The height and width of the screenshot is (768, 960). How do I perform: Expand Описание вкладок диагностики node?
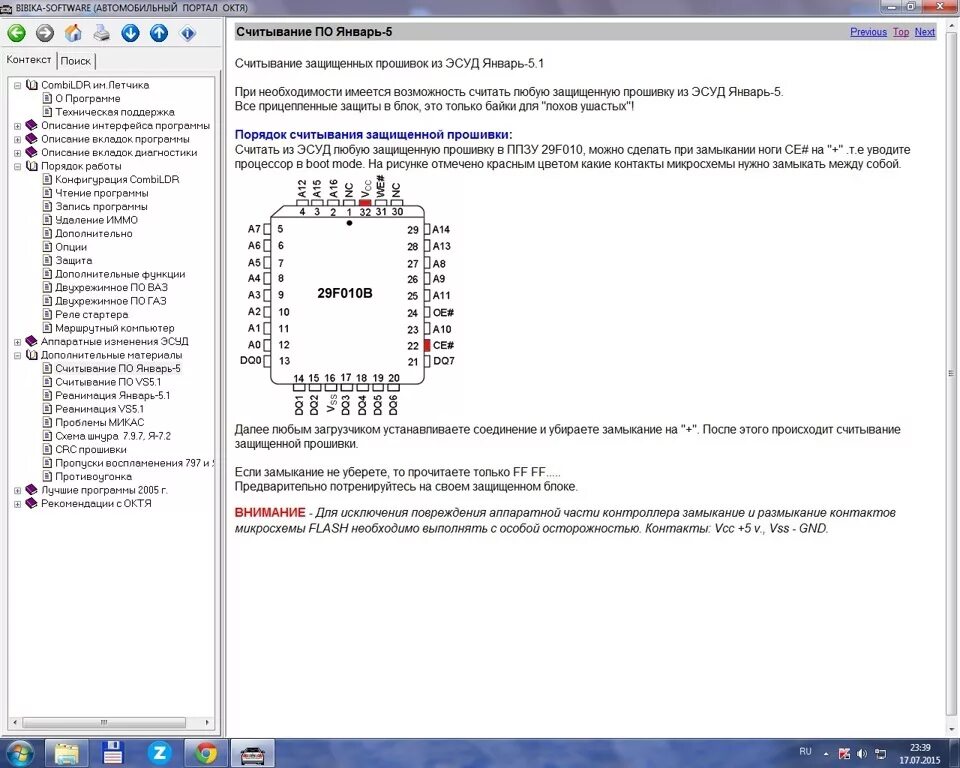pos(17,152)
